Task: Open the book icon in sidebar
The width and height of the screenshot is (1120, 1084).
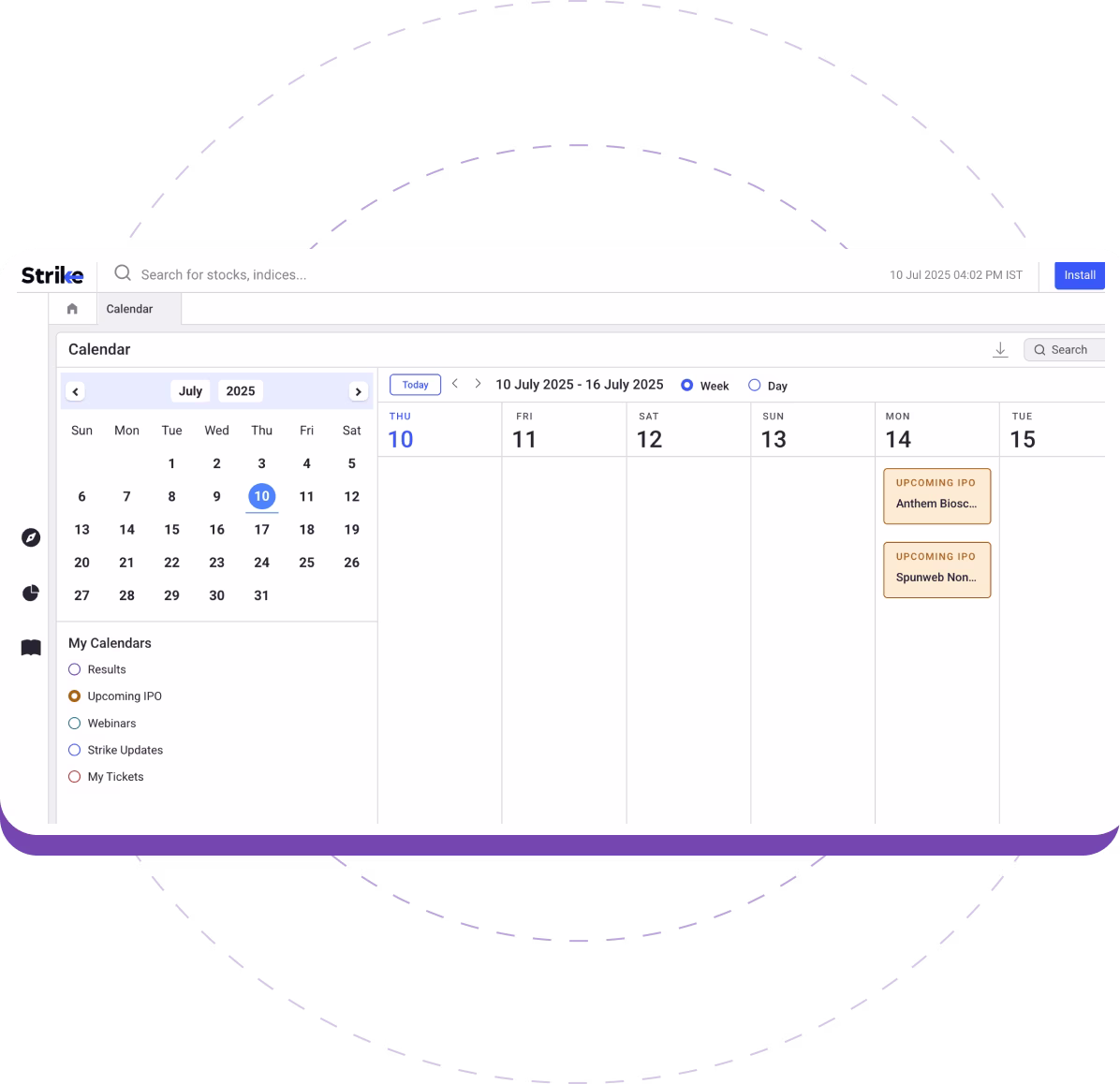Action: (31, 648)
